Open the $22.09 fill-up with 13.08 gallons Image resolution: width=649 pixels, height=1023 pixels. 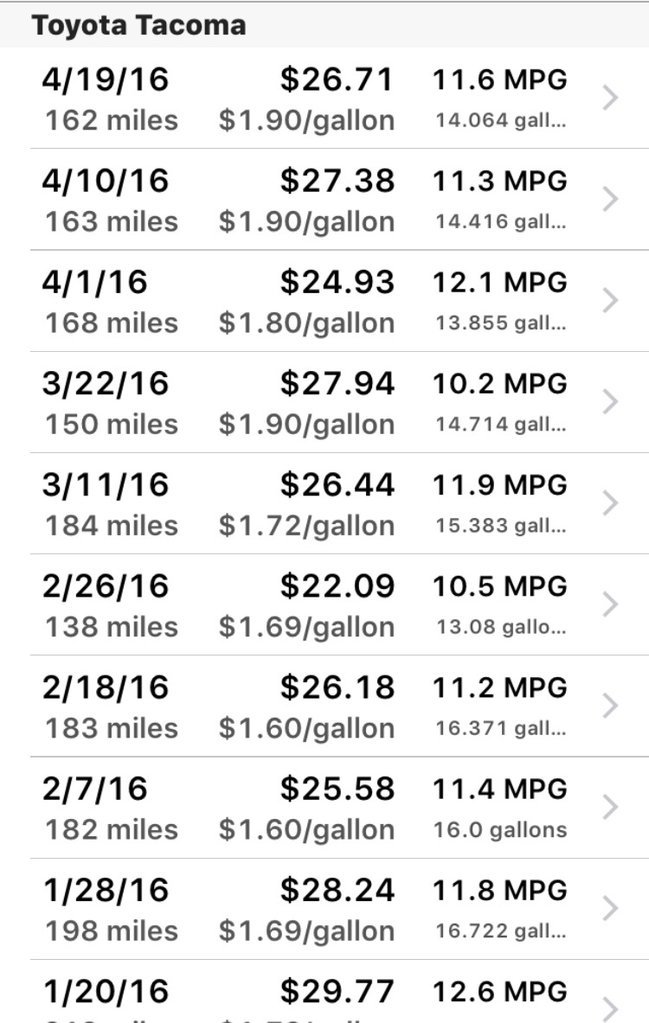pos(324,604)
